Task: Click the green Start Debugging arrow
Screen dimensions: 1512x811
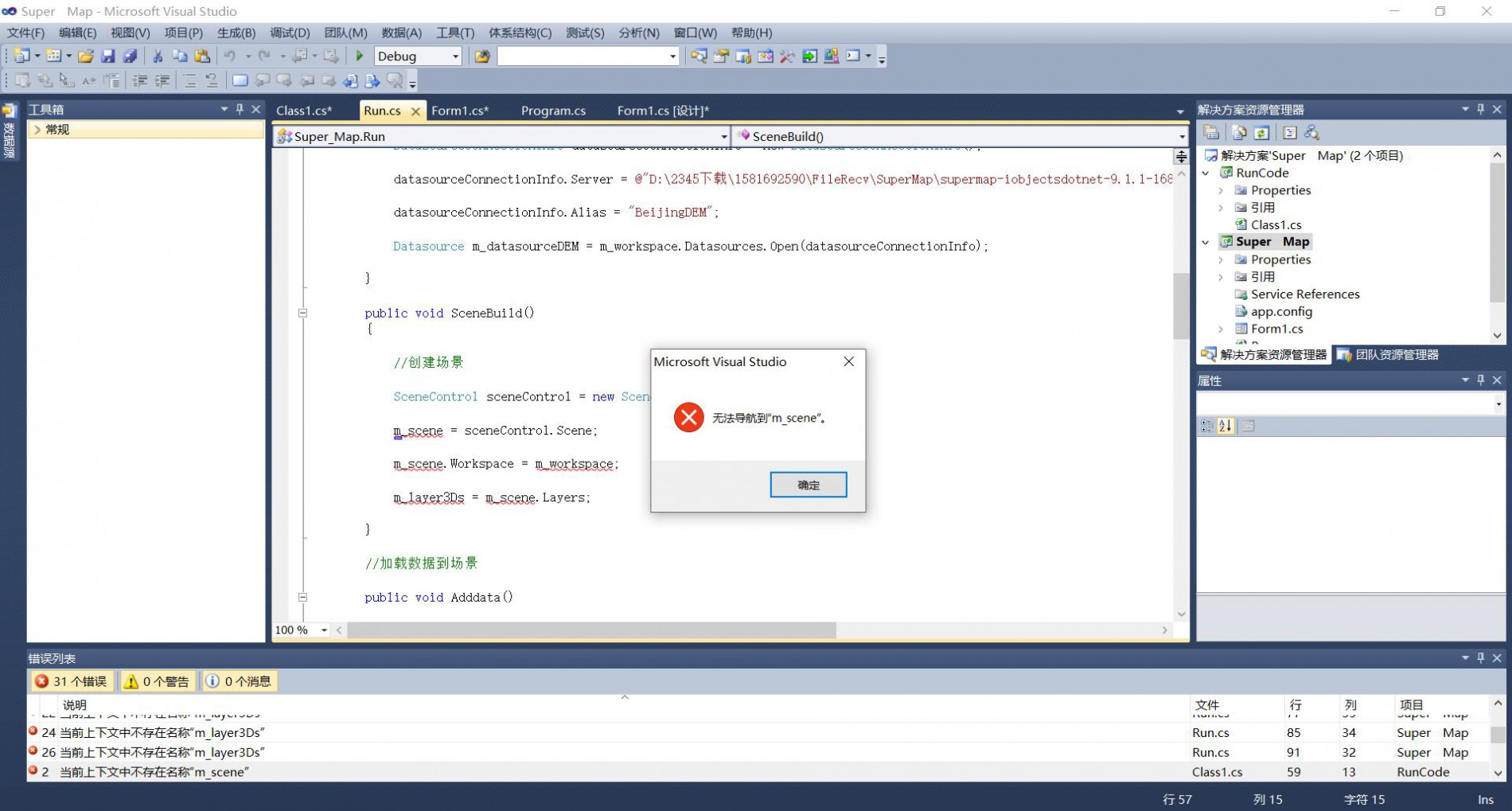Action: pos(360,56)
